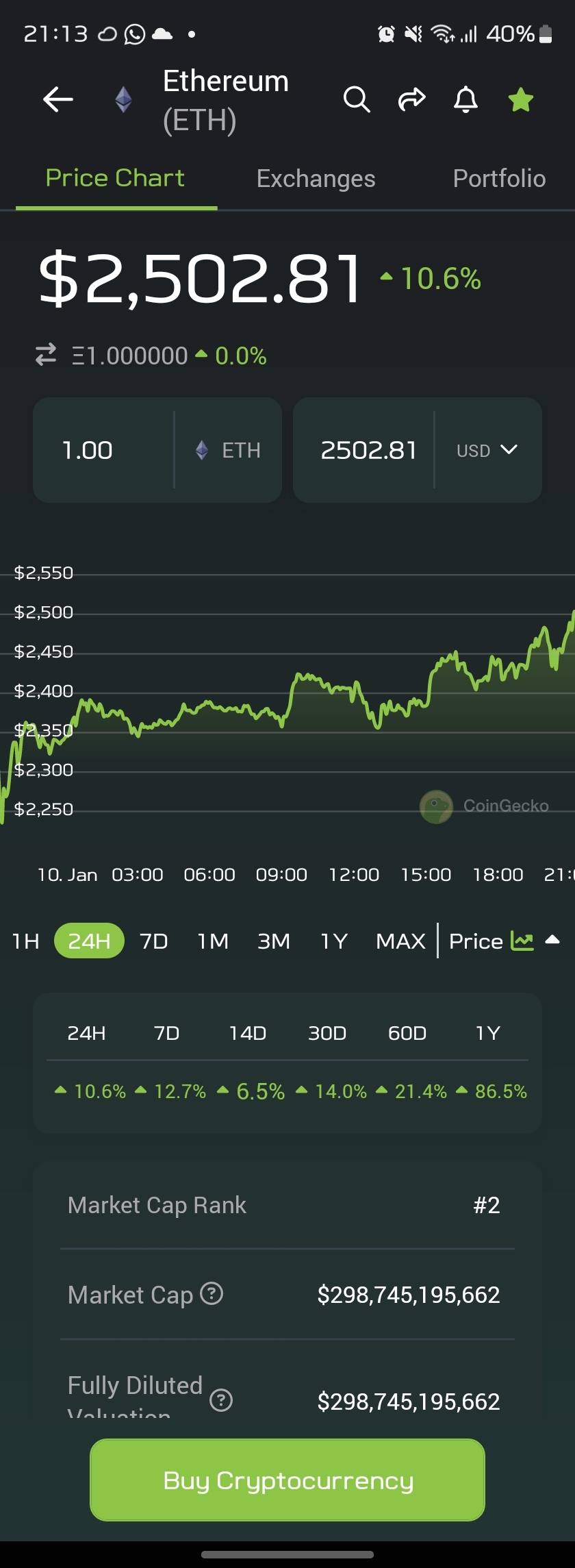Tap Market Cap help question icon

click(x=212, y=1293)
